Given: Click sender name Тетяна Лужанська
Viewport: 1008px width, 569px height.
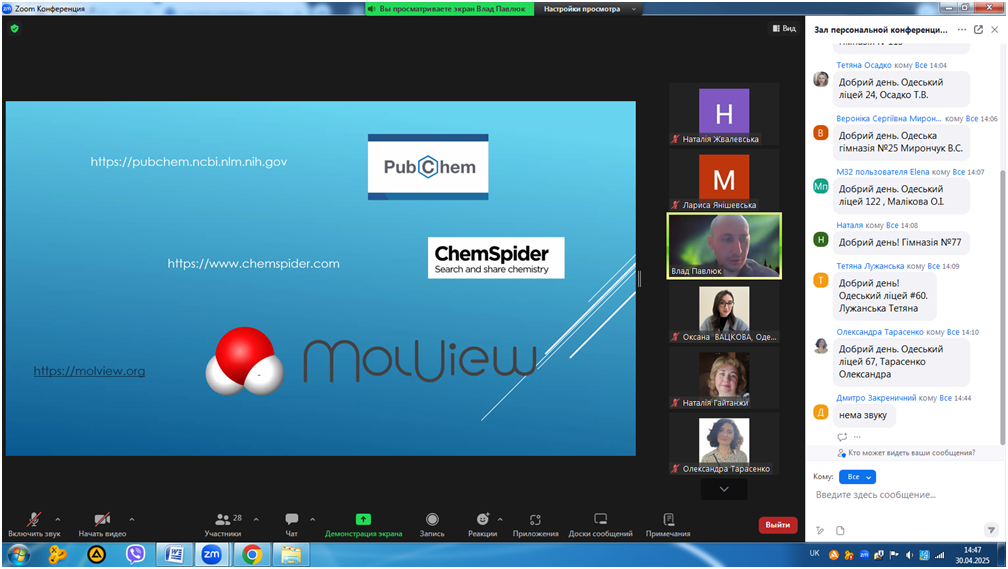Looking at the screenshot, I should coord(870,266).
